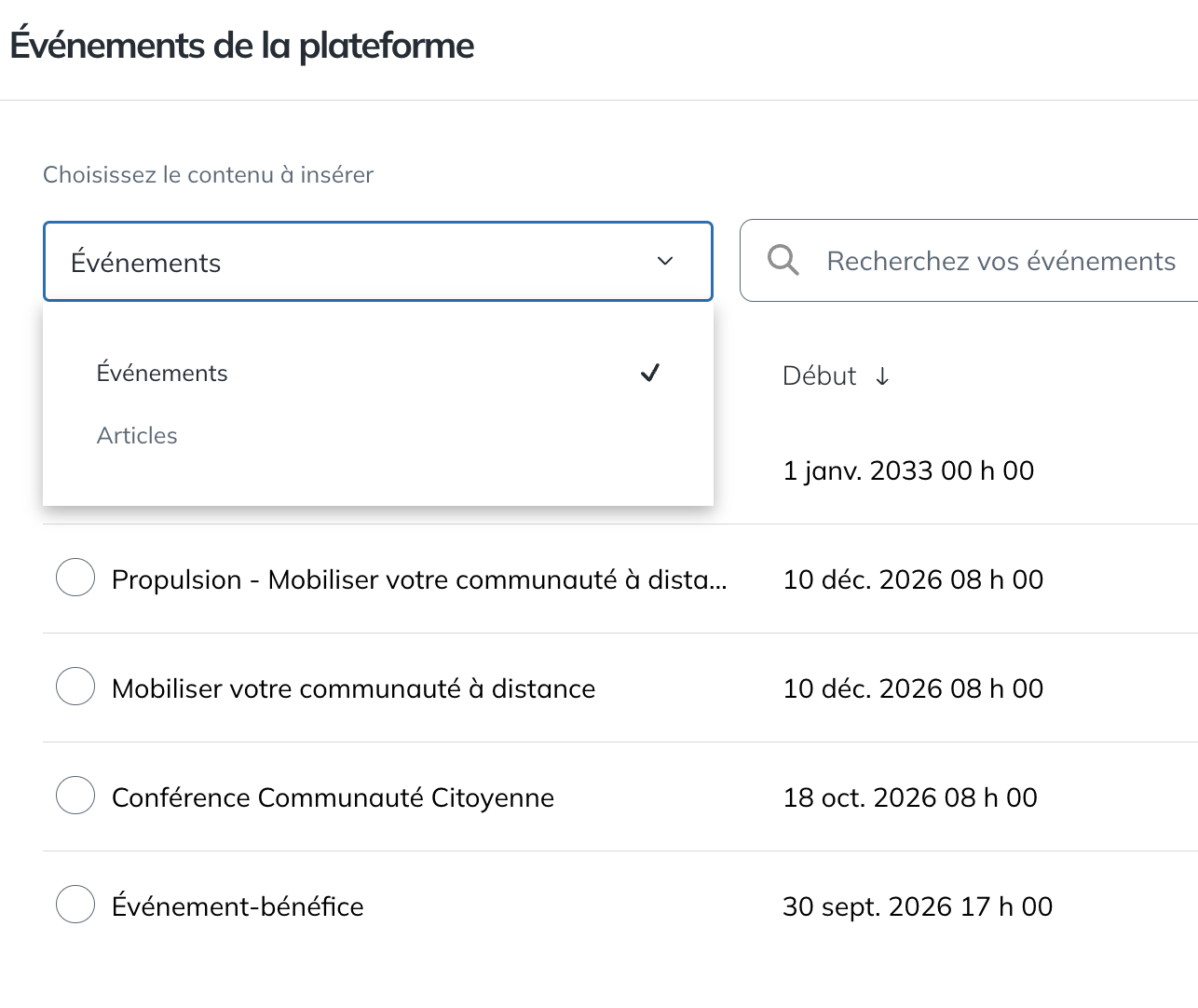Click the down arrow sort icon beside Début
This screenshot has width=1198, height=1008.
[882, 376]
